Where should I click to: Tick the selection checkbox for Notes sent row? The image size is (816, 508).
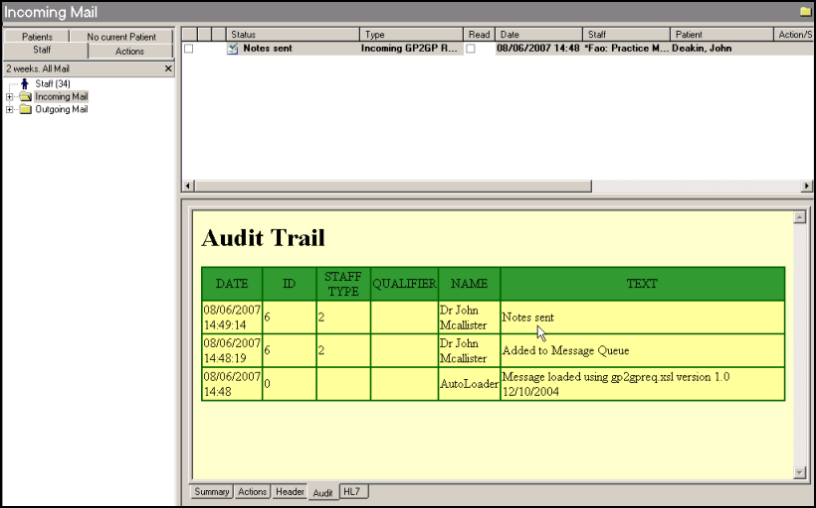pos(188,48)
